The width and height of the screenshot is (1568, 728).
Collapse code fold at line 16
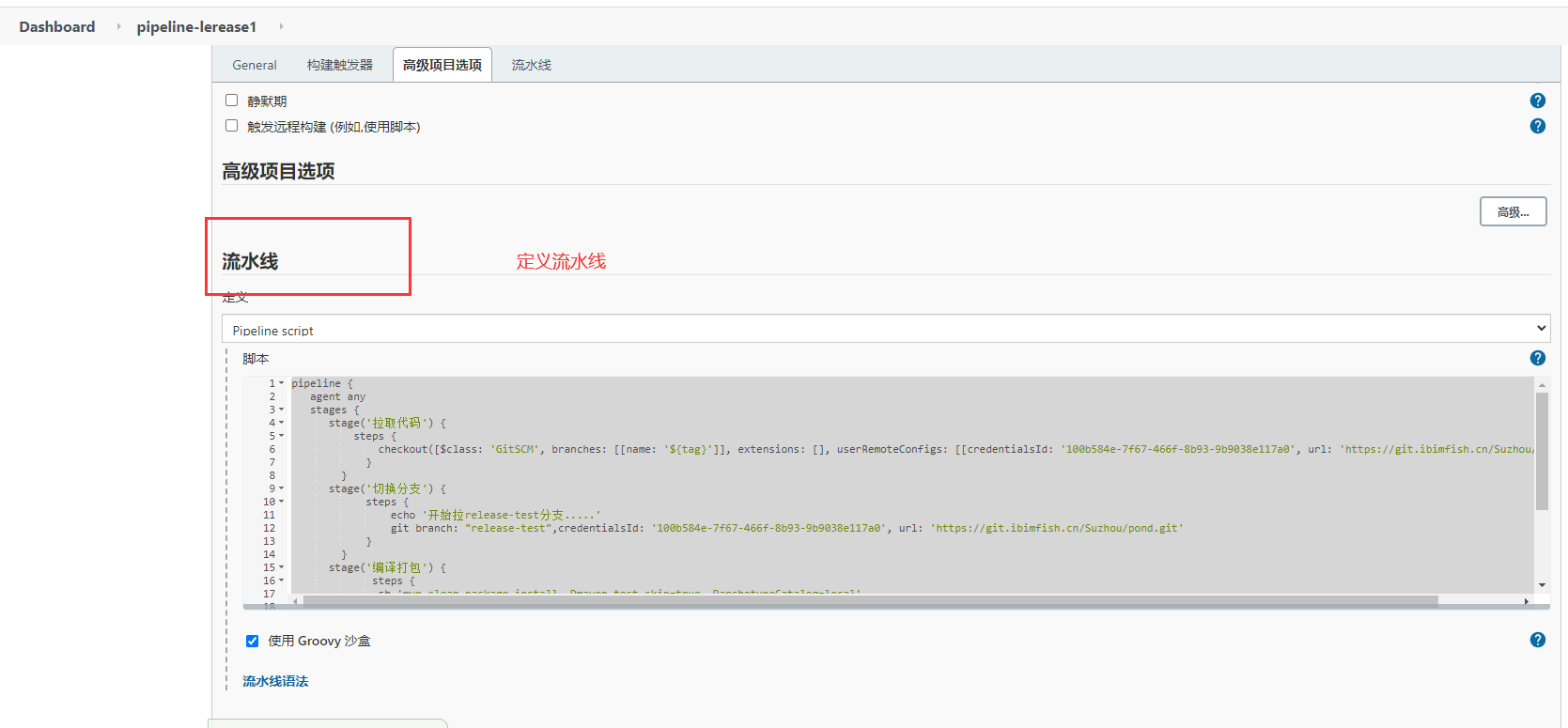coord(281,581)
